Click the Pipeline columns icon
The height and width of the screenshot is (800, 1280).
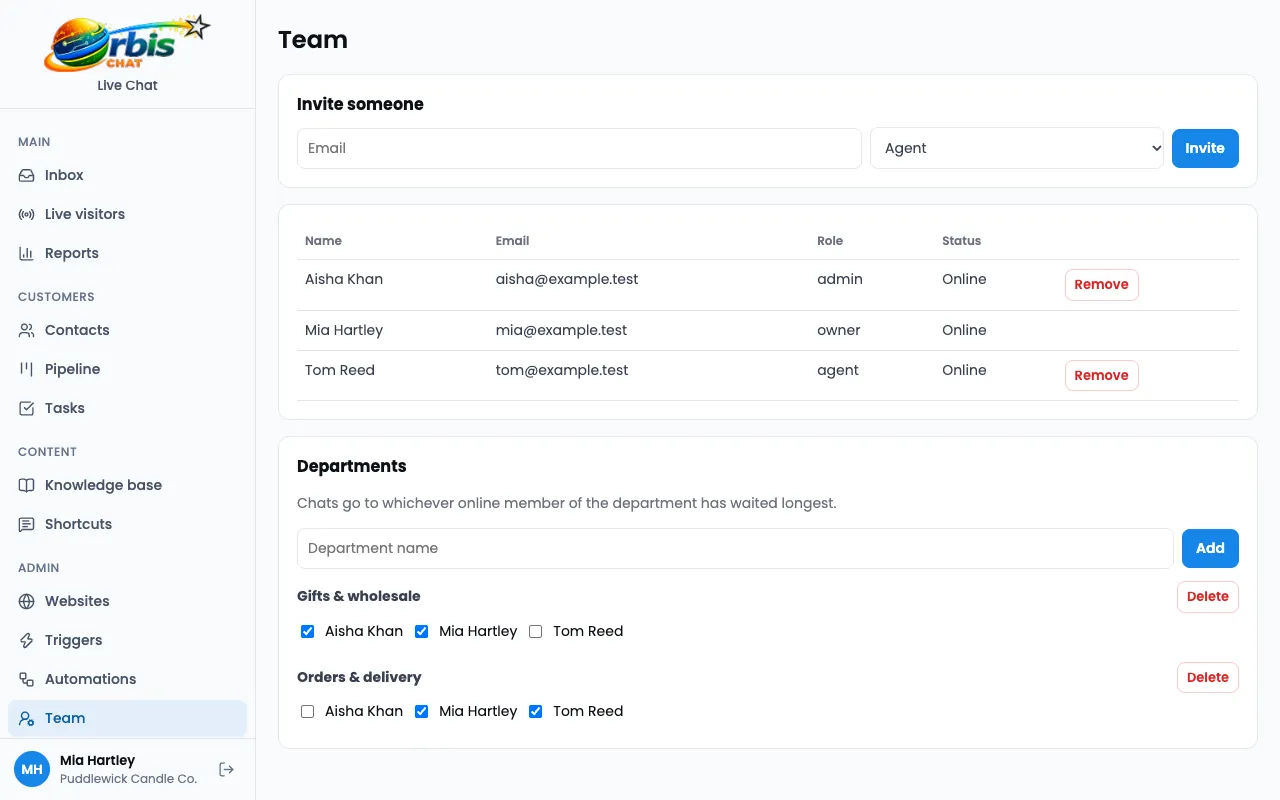(27, 369)
